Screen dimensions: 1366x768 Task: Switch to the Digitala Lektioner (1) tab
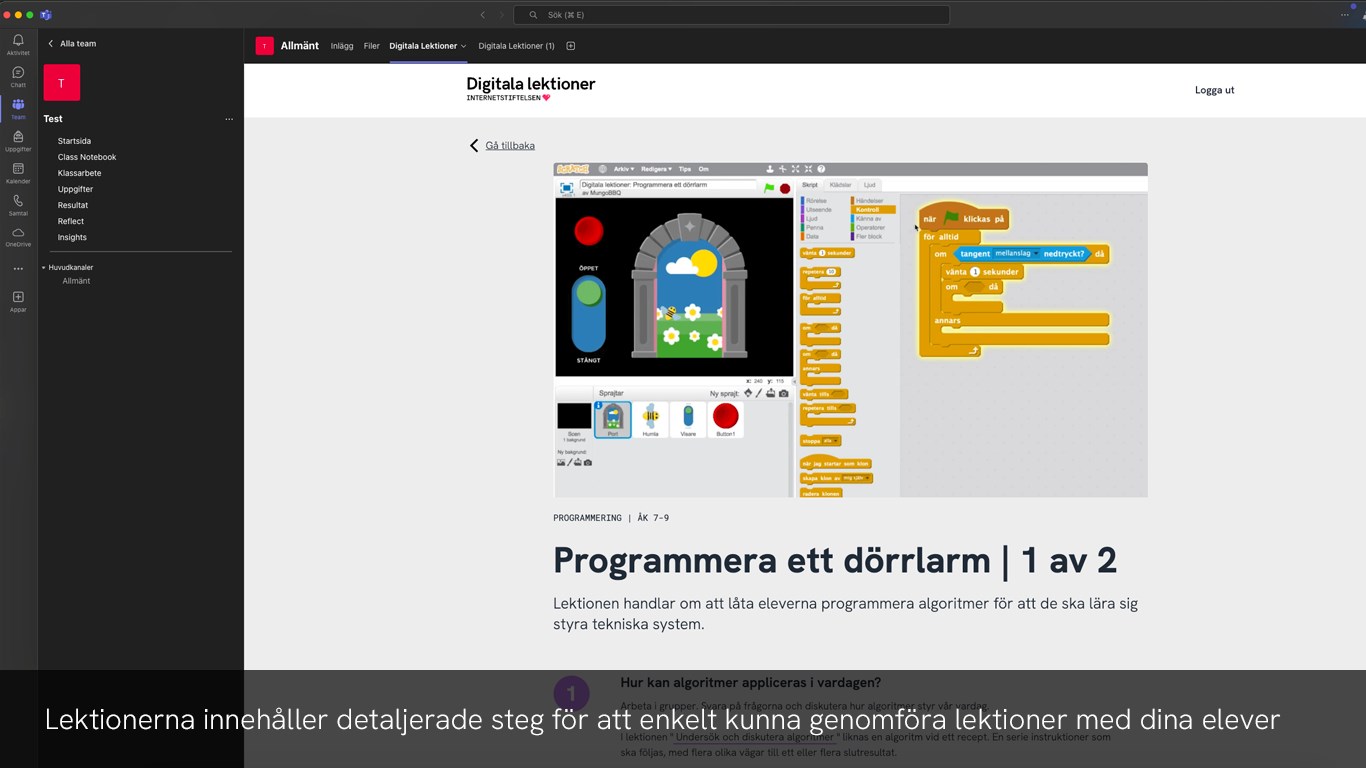click(x=516, y=46)
